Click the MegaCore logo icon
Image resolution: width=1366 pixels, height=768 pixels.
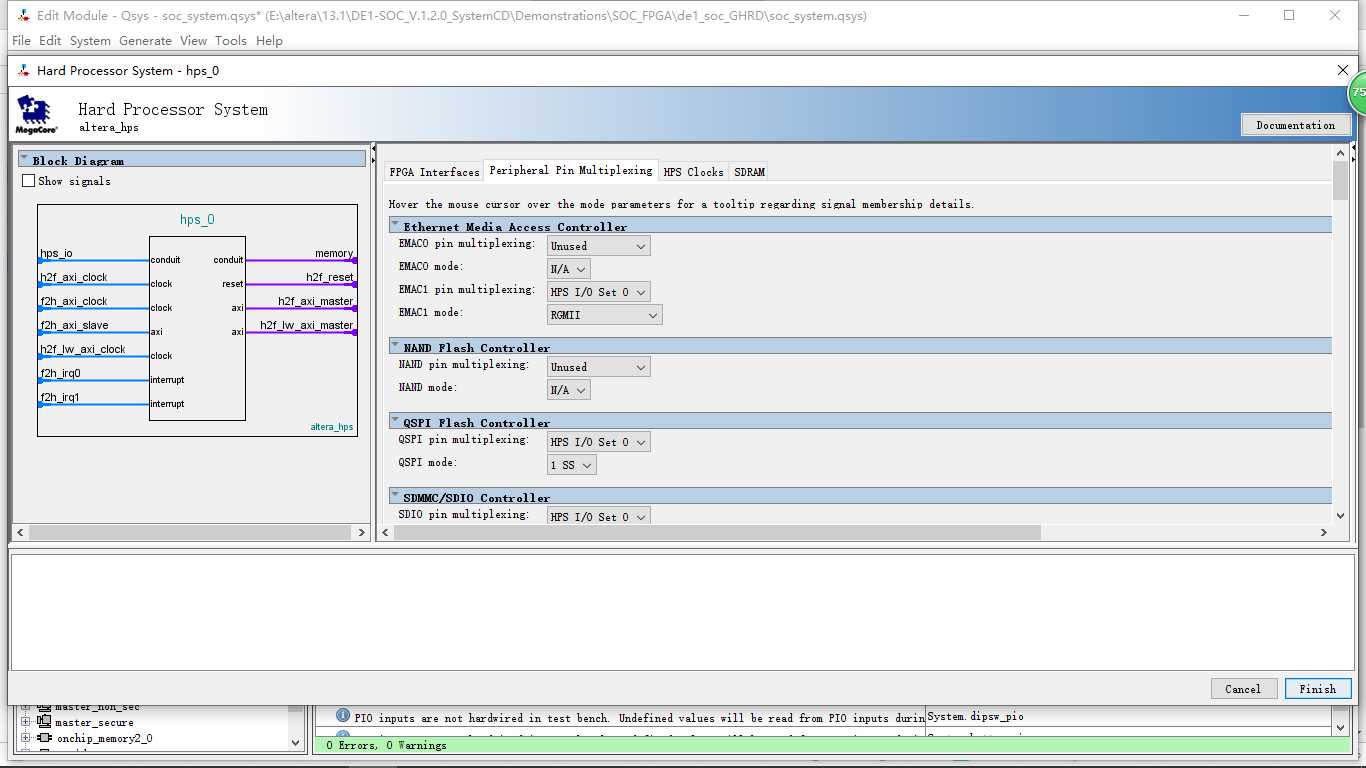36,115
